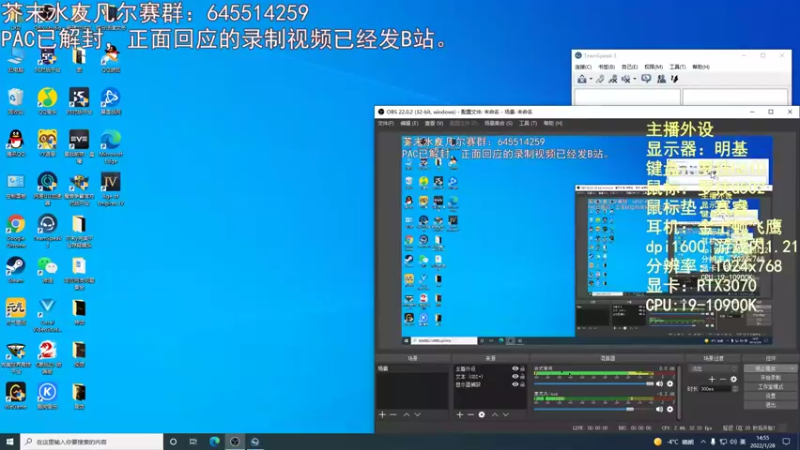This screenshot has width=800, height=450.
Task: Toggle visibility of the 文本 (GDI+) source
Action: pyautogui.click(x=515, y=377)
